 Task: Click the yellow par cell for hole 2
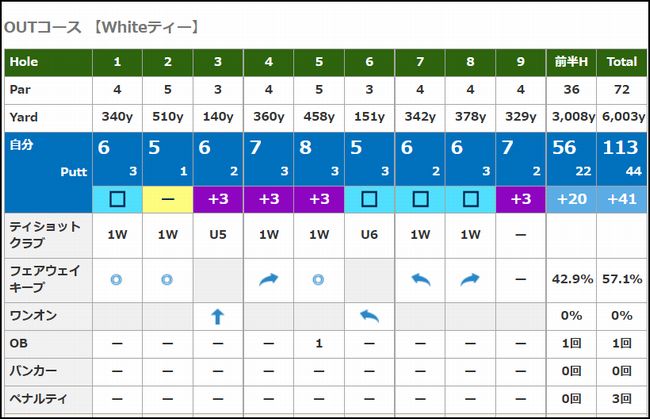167,198
